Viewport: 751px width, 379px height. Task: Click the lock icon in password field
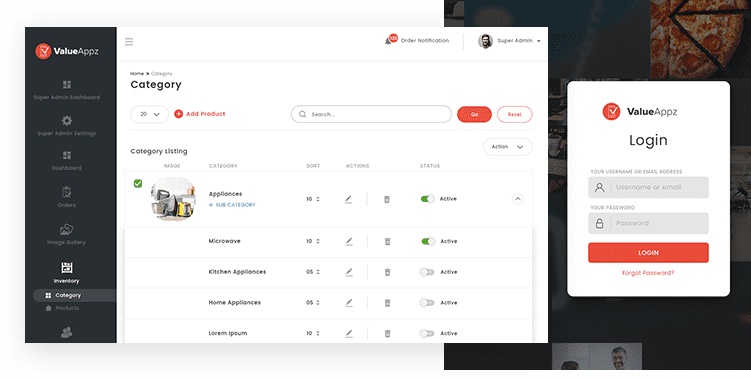599,223
